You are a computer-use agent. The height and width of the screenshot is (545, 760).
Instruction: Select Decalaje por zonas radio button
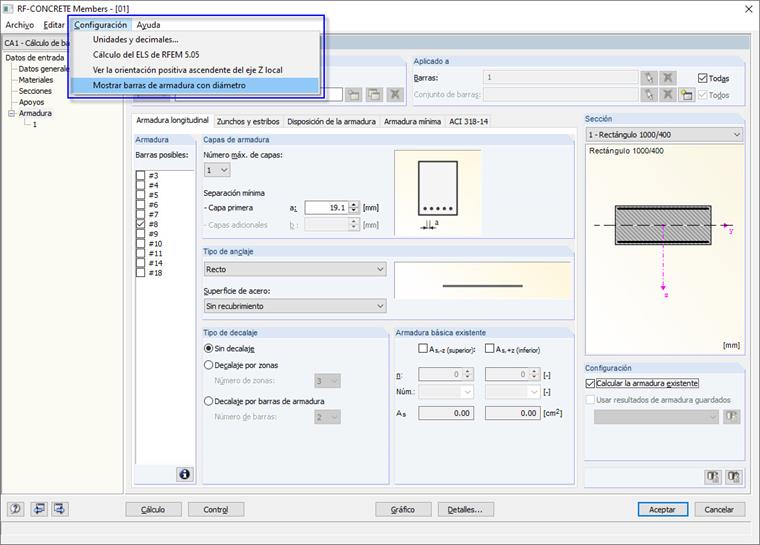[208, 365]
